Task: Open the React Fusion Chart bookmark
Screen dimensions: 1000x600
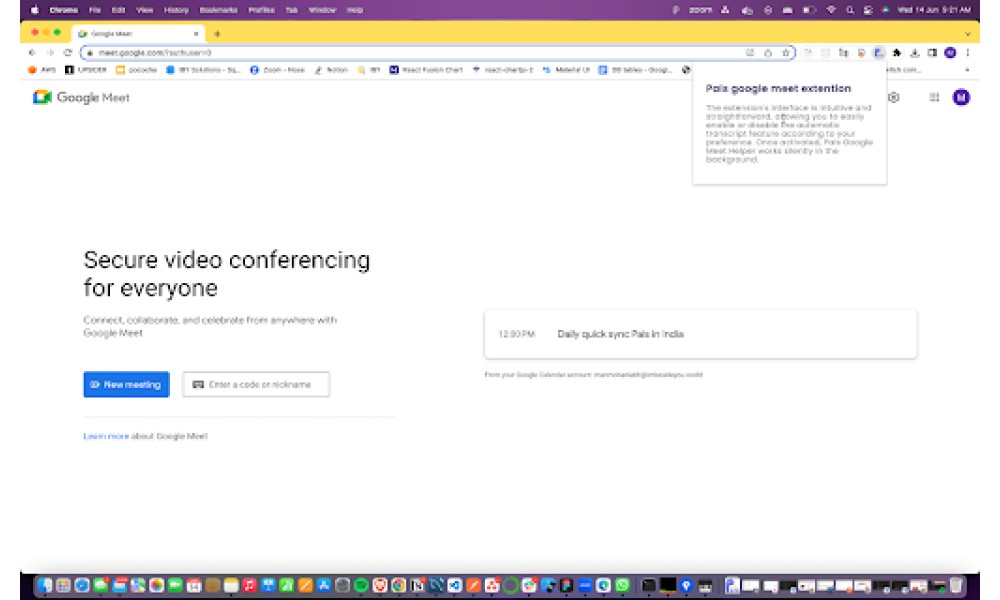Action: [426, 70]
